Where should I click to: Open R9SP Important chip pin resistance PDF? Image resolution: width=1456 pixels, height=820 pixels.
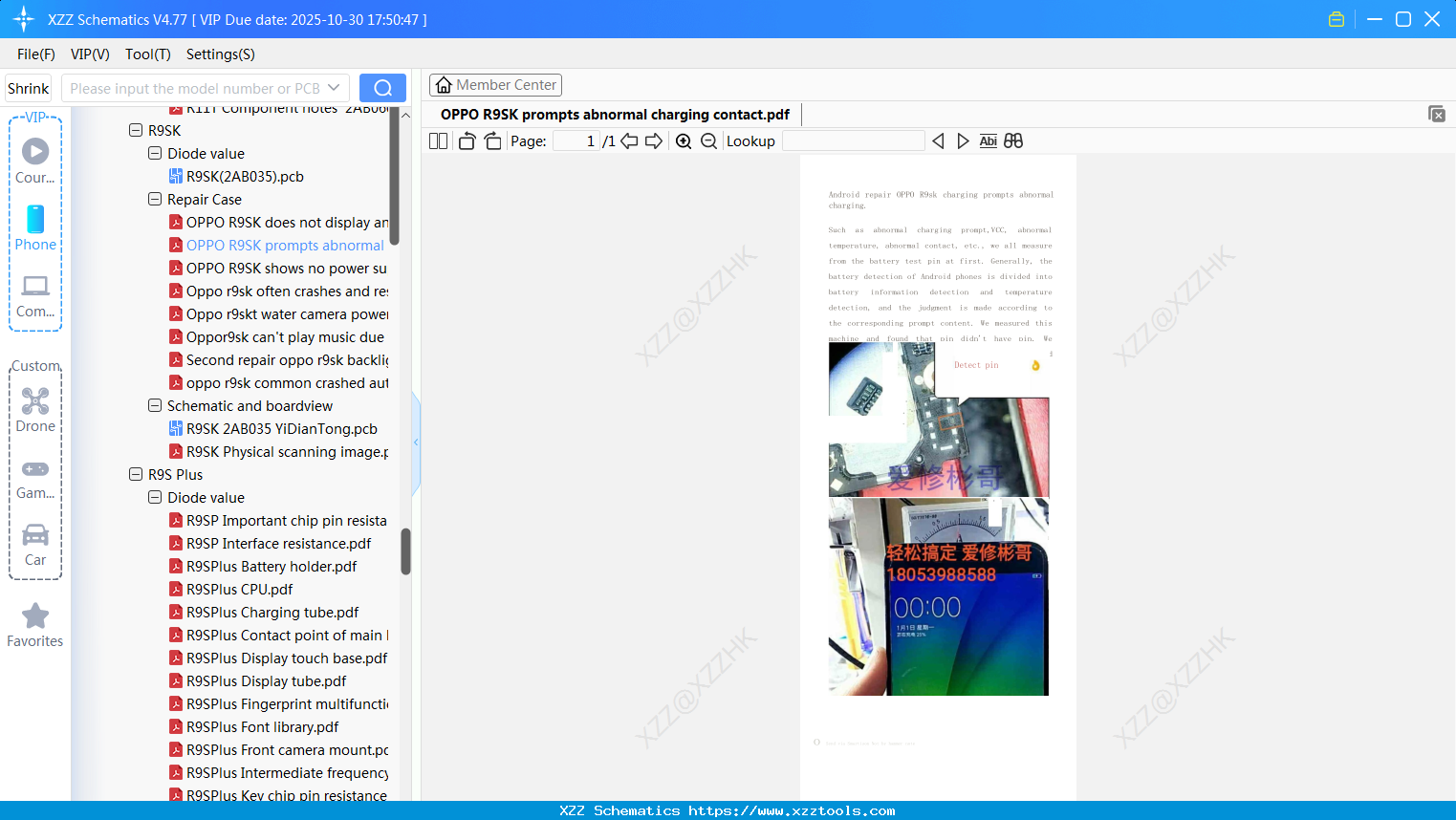click(278, 520)
